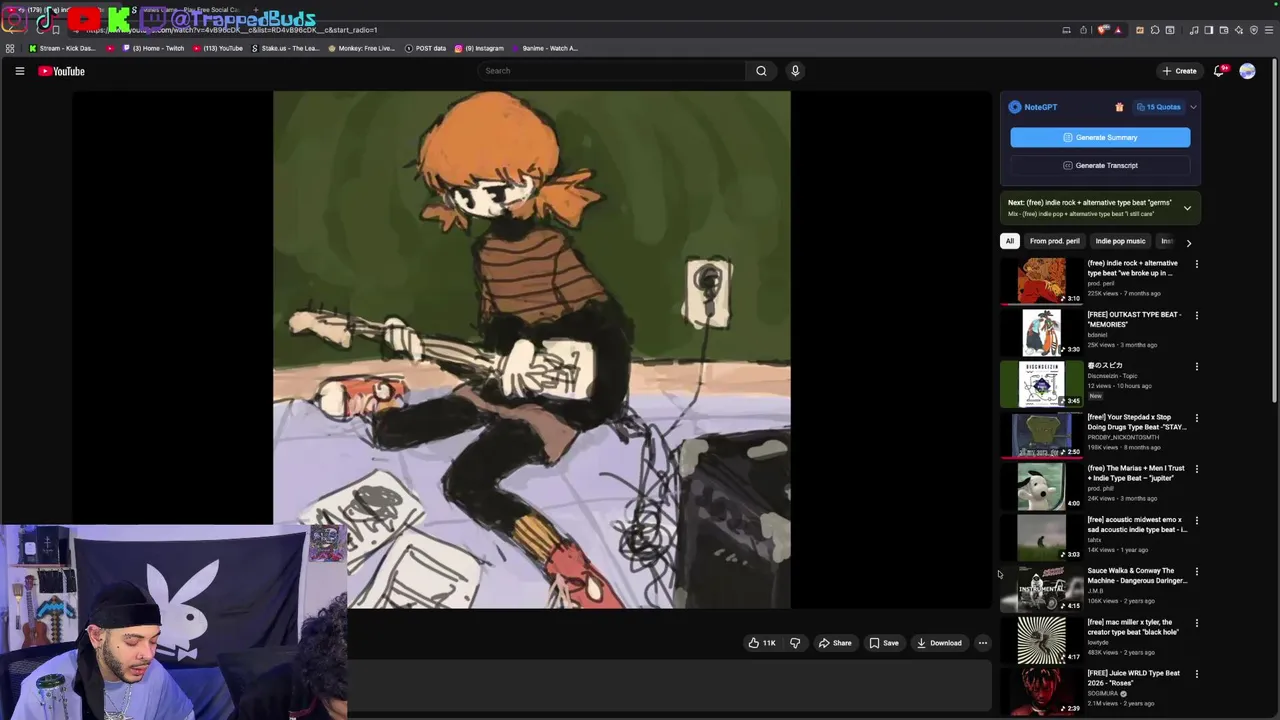Focus the YouTube search field
The image size is (1280, 720).
point(612,71)
